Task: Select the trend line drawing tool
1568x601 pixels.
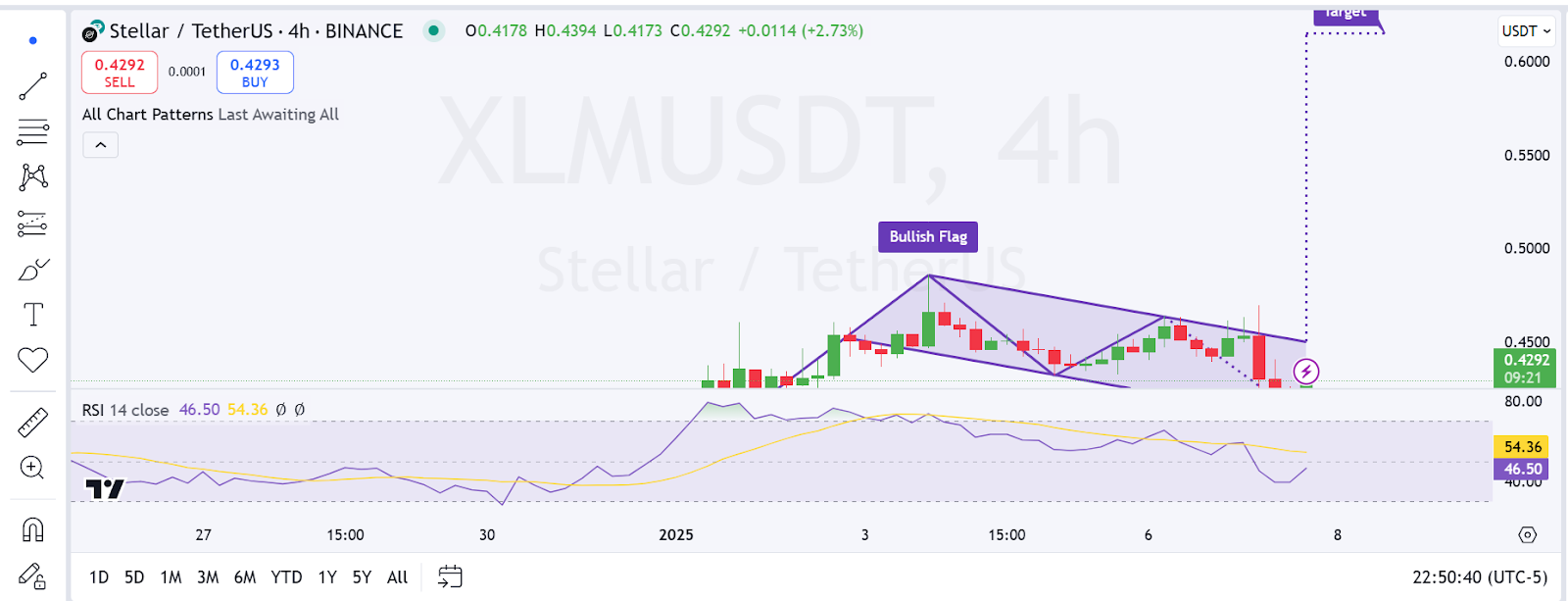Action: 32,86
